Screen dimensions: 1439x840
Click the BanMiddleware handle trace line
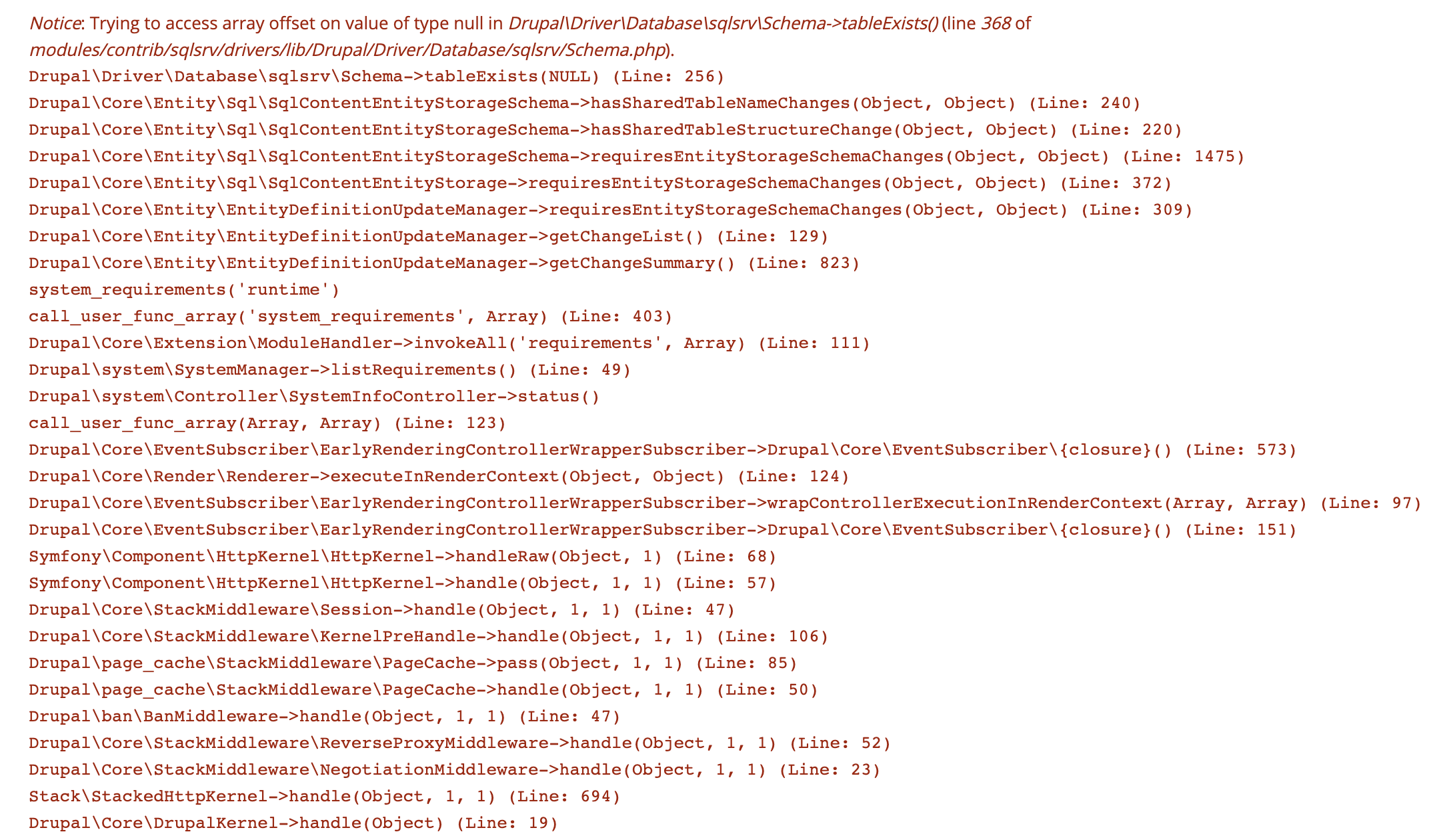click(x=325, y=717)
